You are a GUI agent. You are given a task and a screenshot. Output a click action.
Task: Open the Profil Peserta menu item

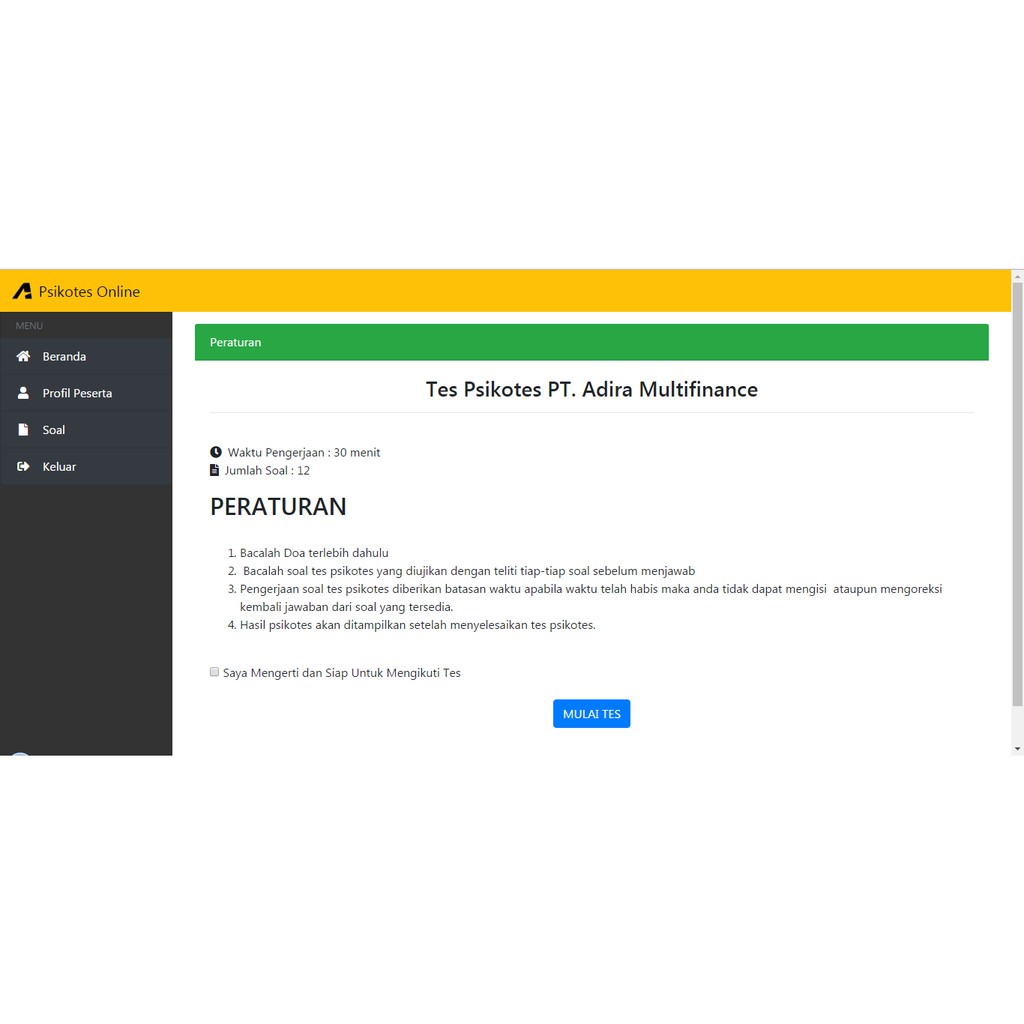point(86,393)
